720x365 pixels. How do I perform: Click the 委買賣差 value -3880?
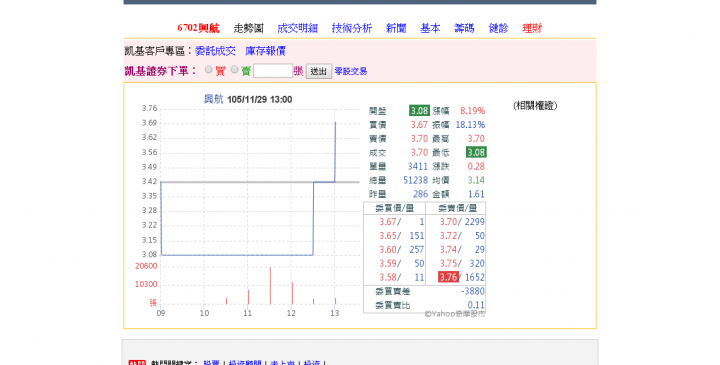(473, 291)
